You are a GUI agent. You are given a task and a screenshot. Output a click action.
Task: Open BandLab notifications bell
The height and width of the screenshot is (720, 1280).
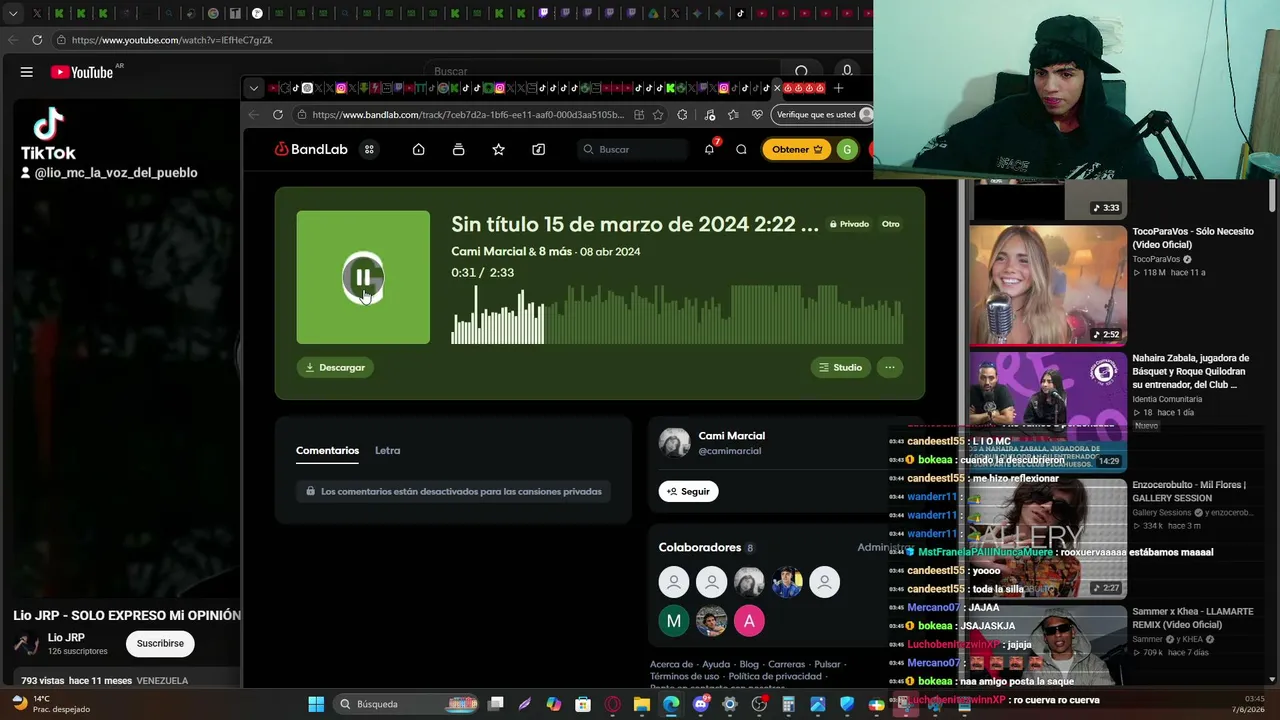click(x=709, y=149)
